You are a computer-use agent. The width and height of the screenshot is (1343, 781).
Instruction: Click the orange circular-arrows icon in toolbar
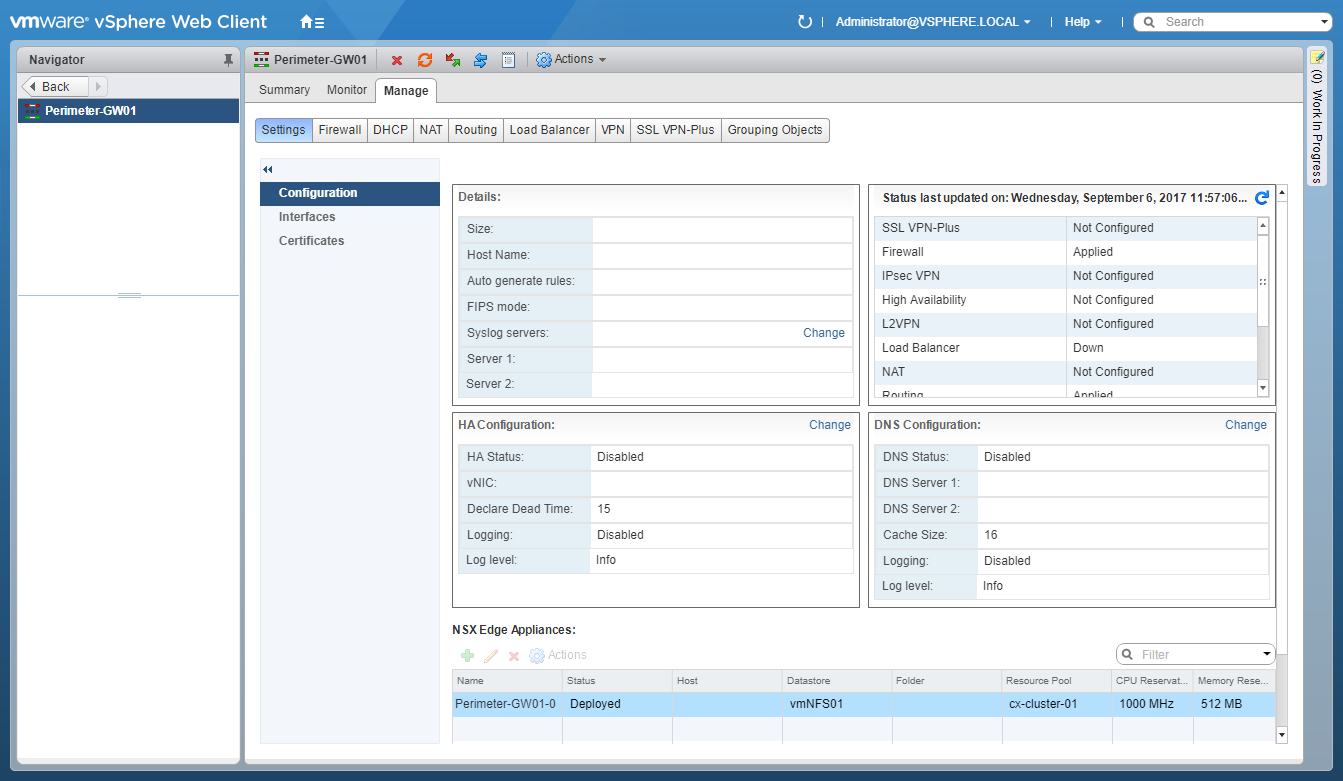click(425, 60)
